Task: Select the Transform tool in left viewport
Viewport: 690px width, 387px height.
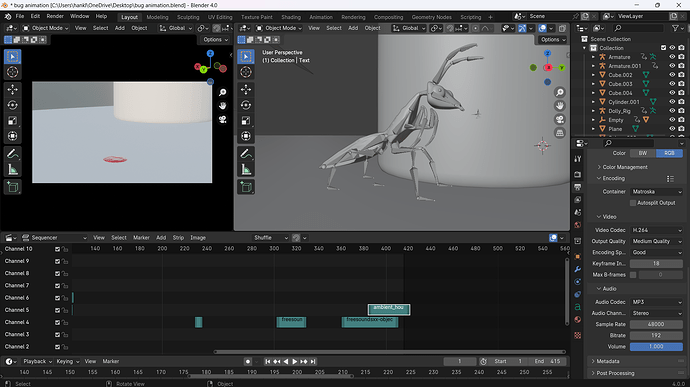Action: [12, 136]
